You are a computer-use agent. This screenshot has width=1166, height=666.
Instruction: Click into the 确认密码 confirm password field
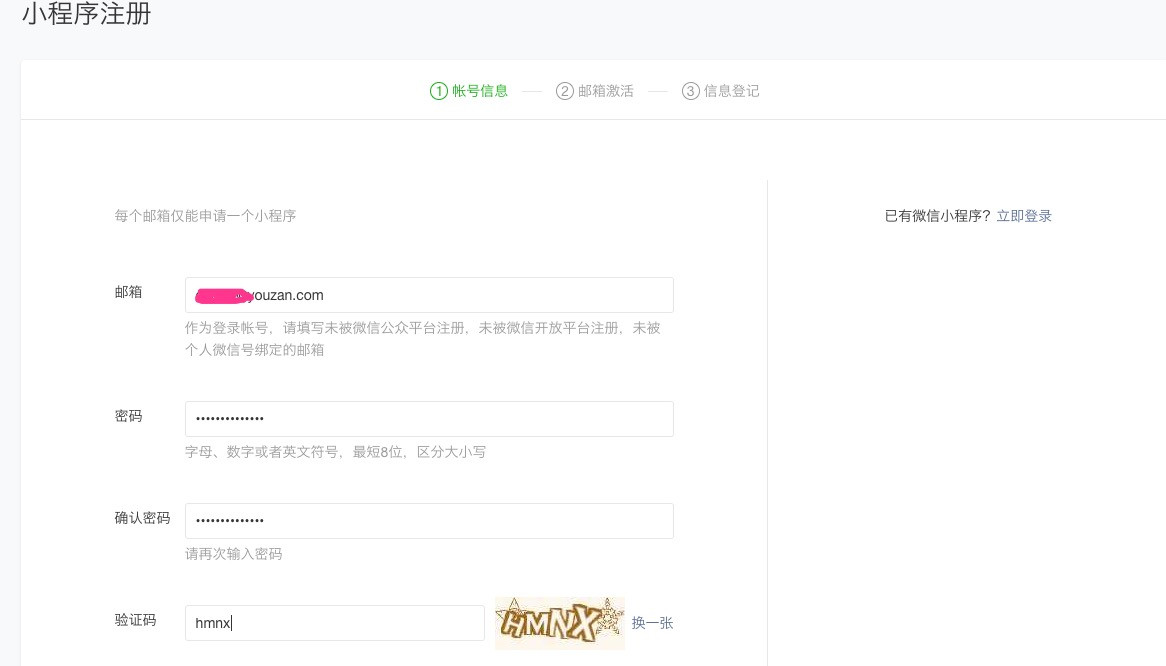429,521
